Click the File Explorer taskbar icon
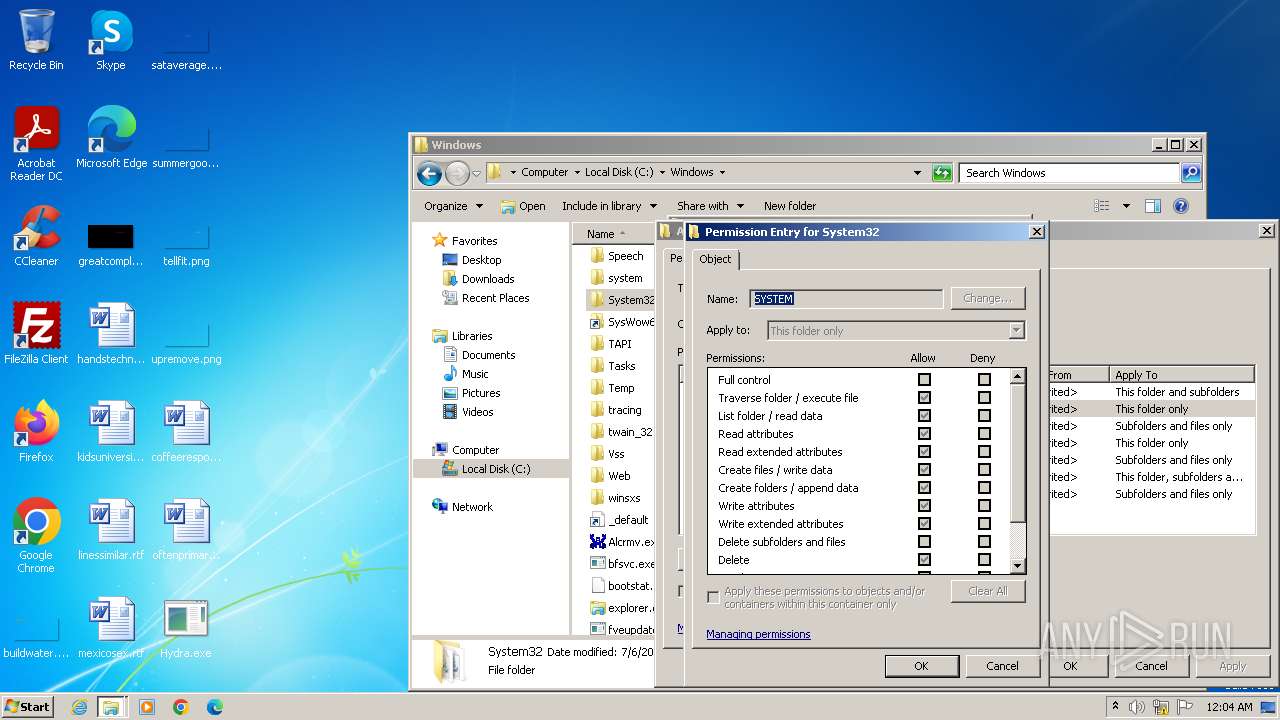Viewport: 1280px width, 720px height. (111, 707)
